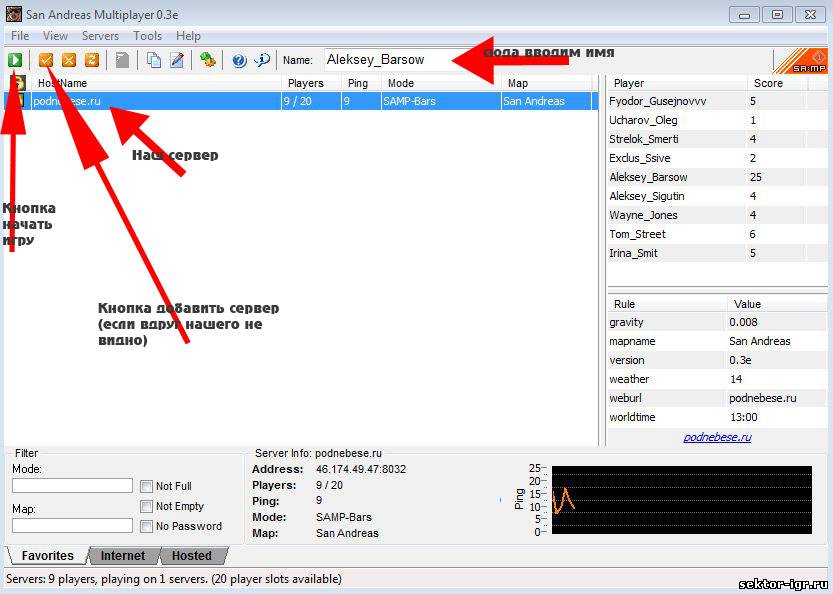This screenshot has height=594, width=833.
Task: Select the podnebese.ru server row
Action: click(301, 101)
